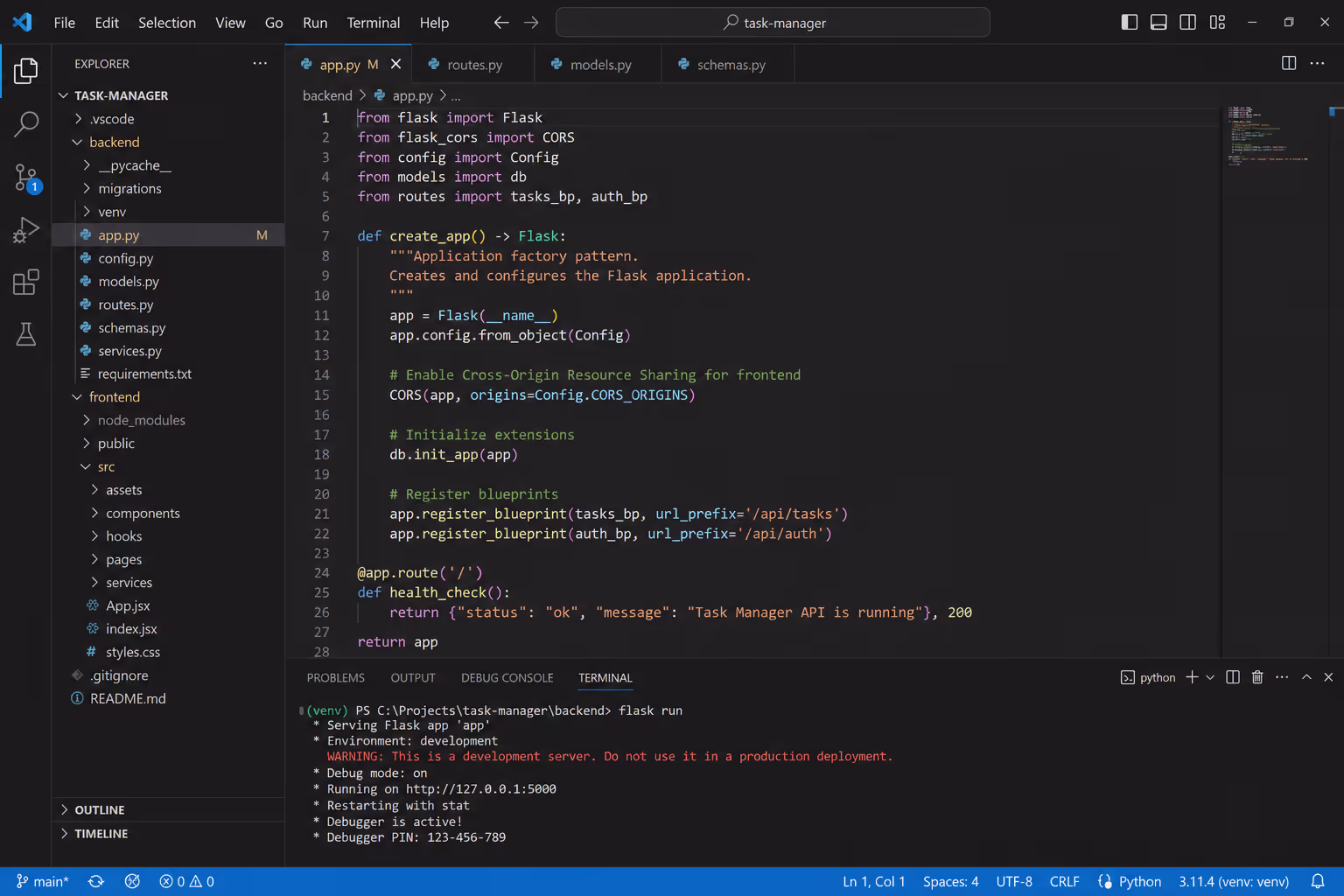This screenshot has height=896, width=1344.
Task: Select the python terminal instance label
Action: pos(1148,677)
